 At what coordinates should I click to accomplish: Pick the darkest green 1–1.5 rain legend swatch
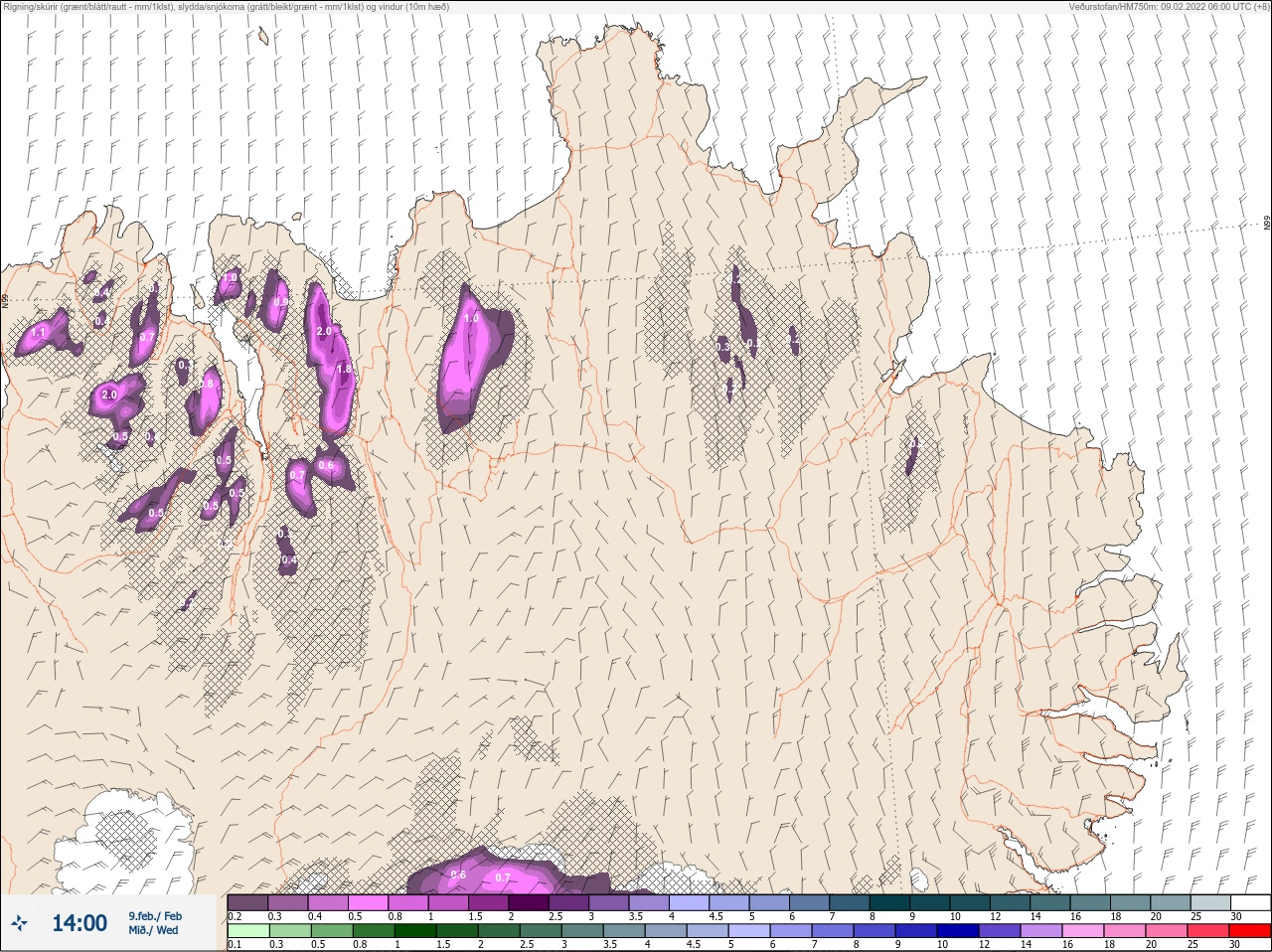point(415,931)
